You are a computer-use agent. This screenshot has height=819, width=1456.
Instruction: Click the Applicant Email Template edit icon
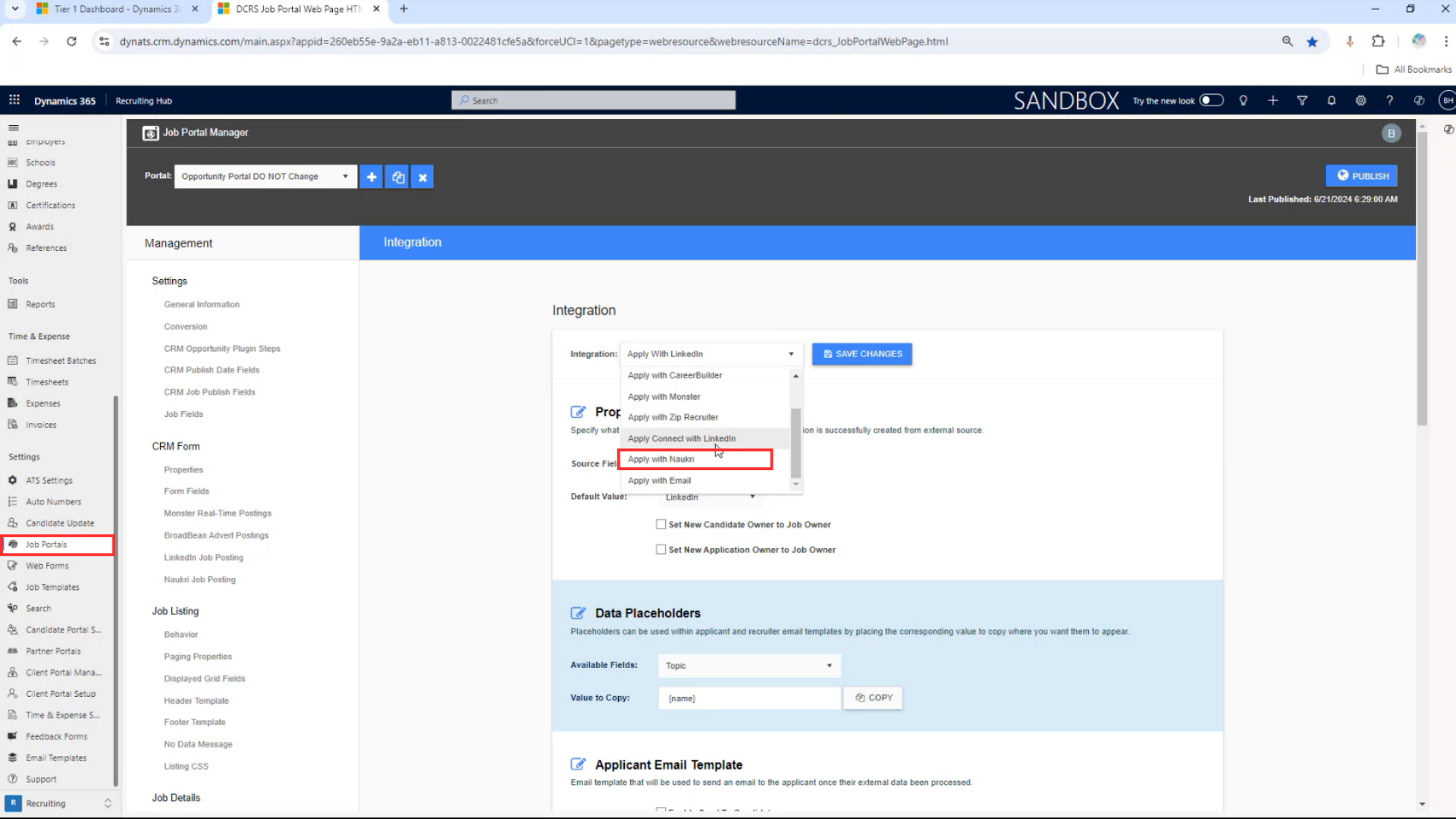(578, 764)
